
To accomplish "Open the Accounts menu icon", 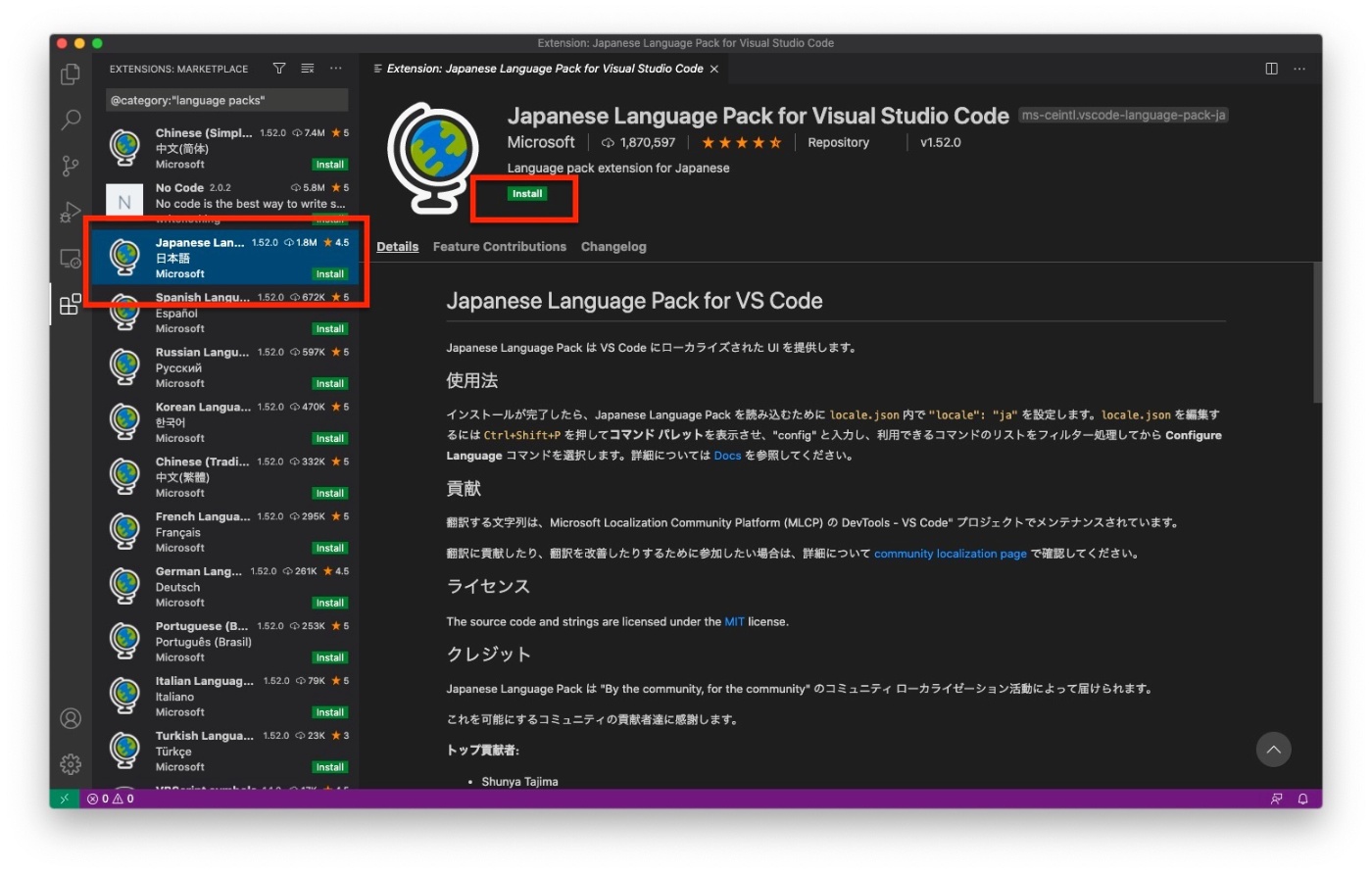I will click(x=71, y=718).
